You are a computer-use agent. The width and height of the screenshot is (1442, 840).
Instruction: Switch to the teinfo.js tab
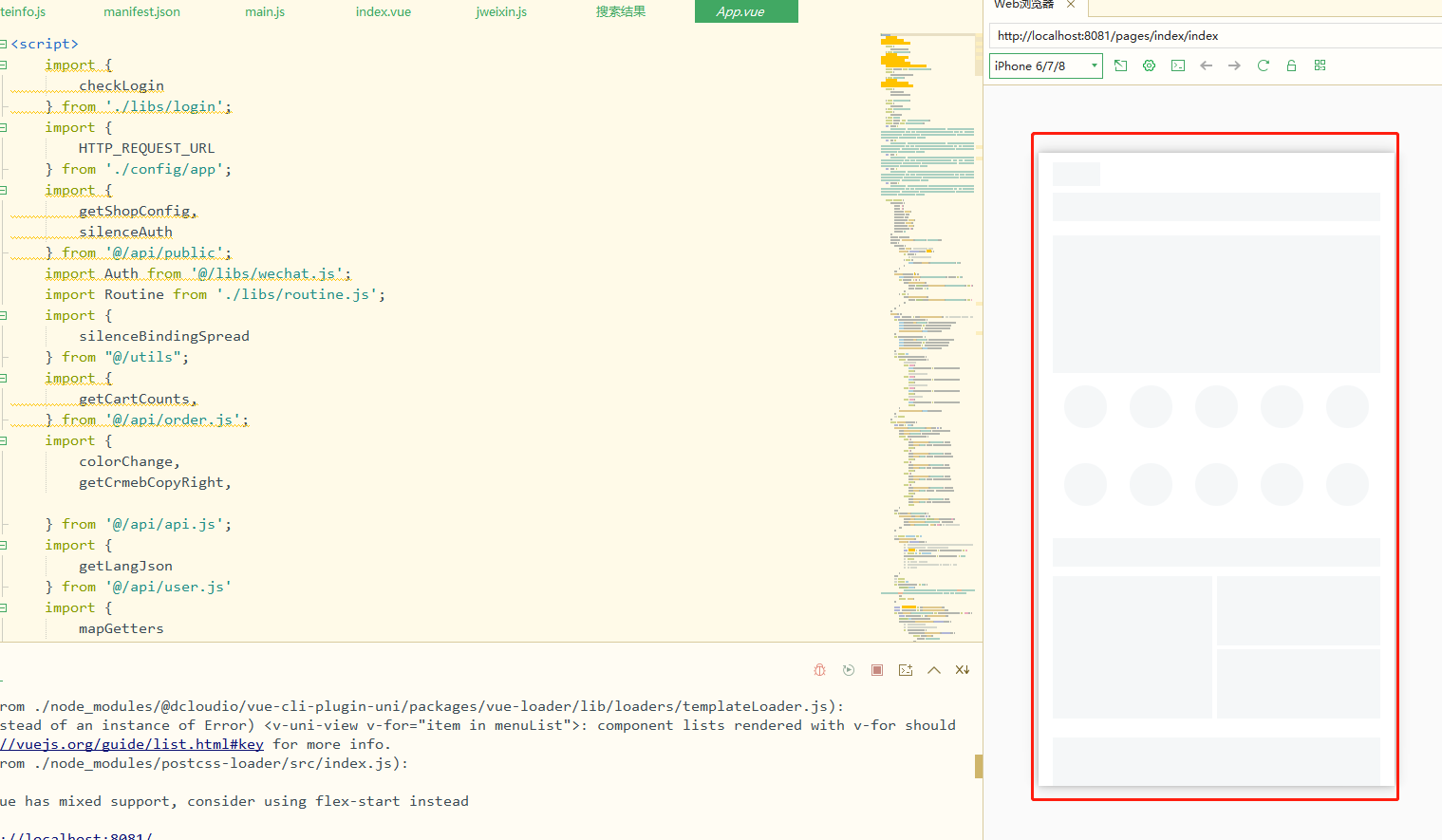[23, 11]
